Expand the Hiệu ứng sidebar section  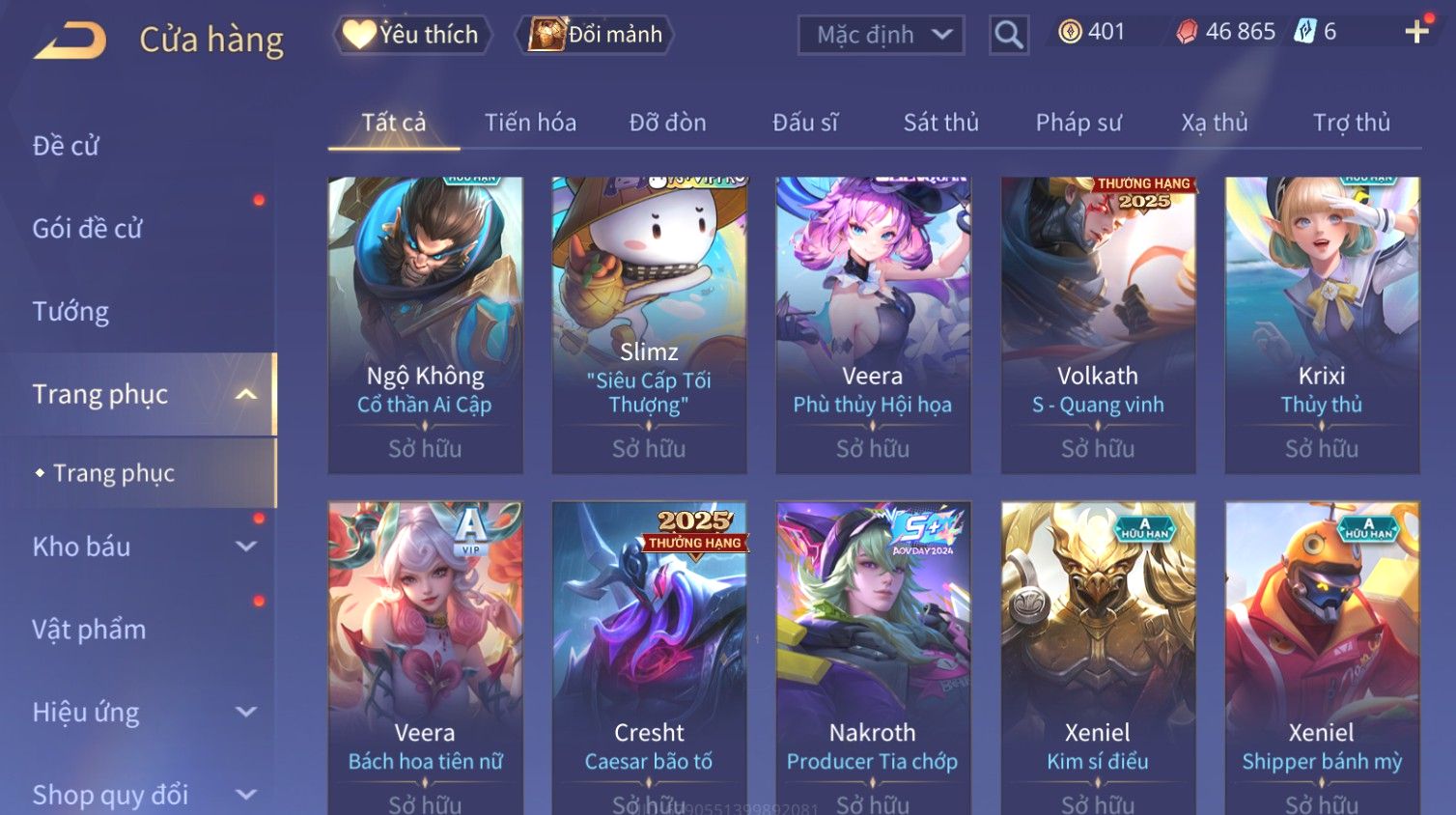[x=246, y=713]
